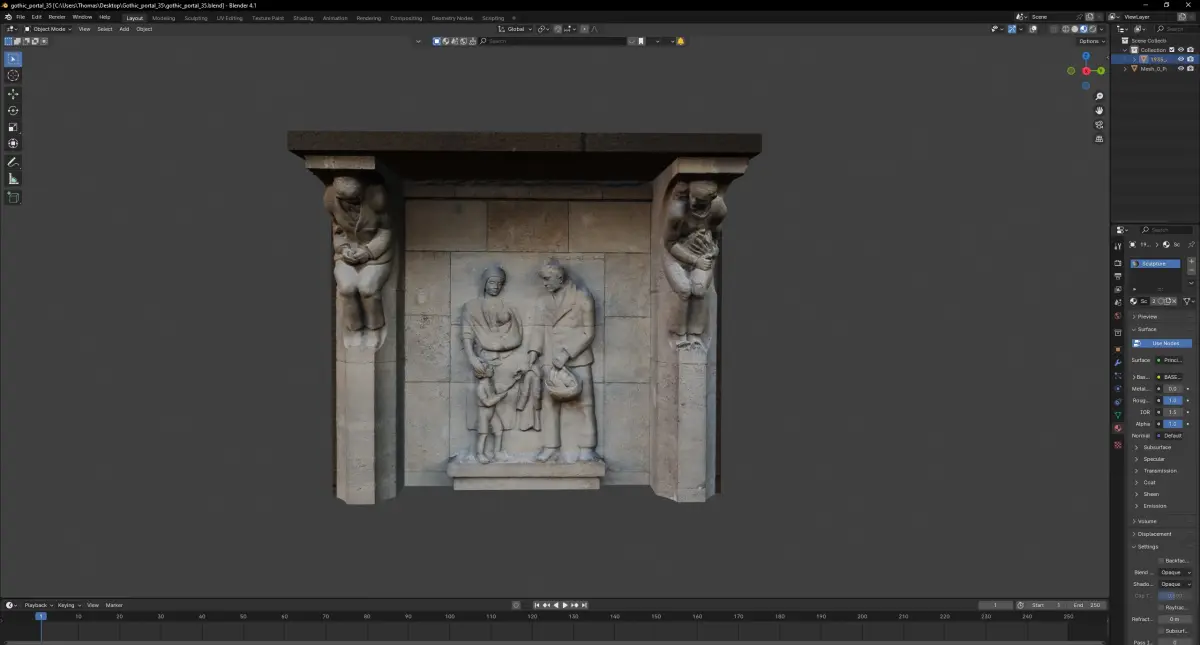
Task: Jump to the timeline end frame button
Action: 584,605
